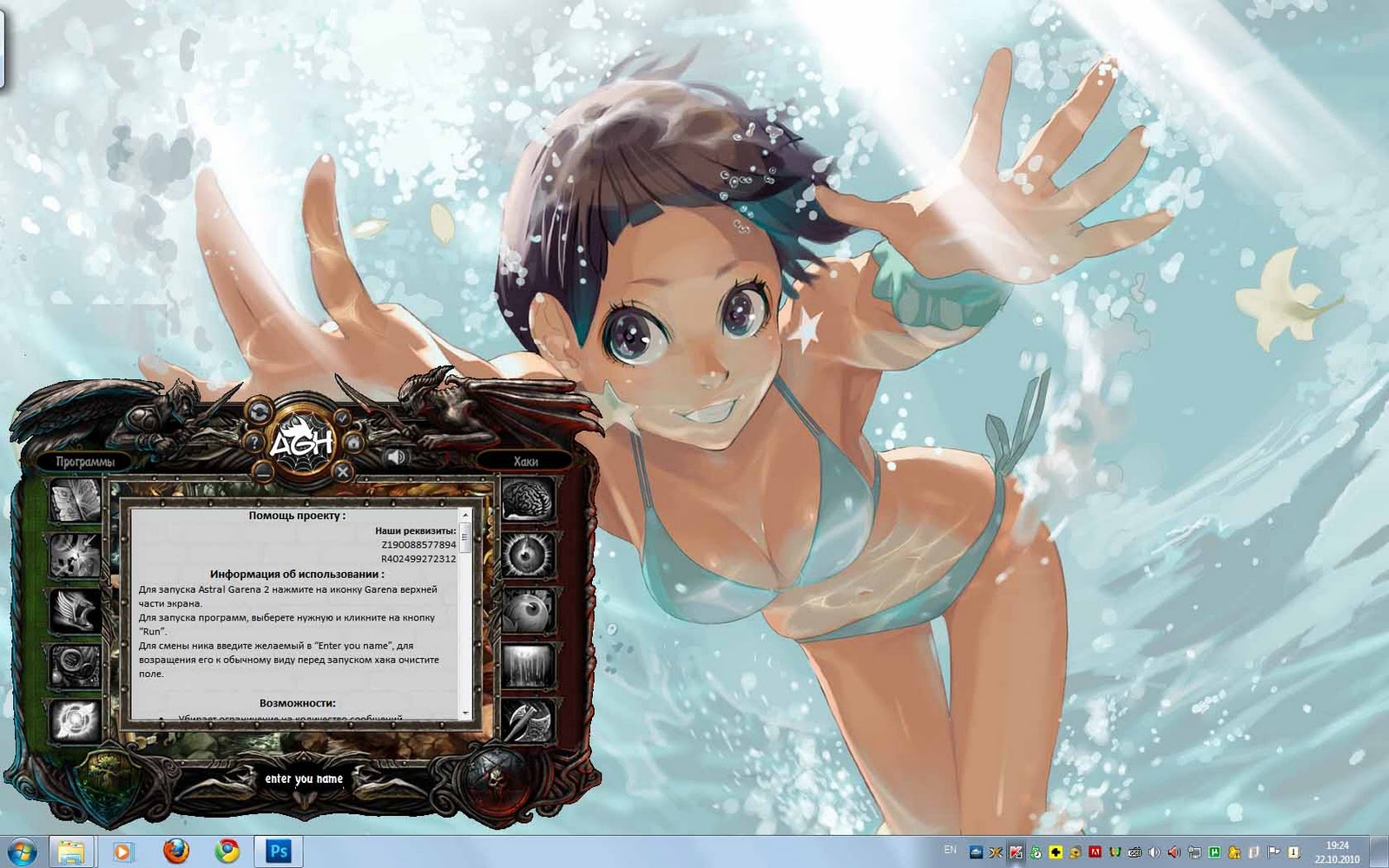Open the home icon beside AGH logo

coord(353,443)
